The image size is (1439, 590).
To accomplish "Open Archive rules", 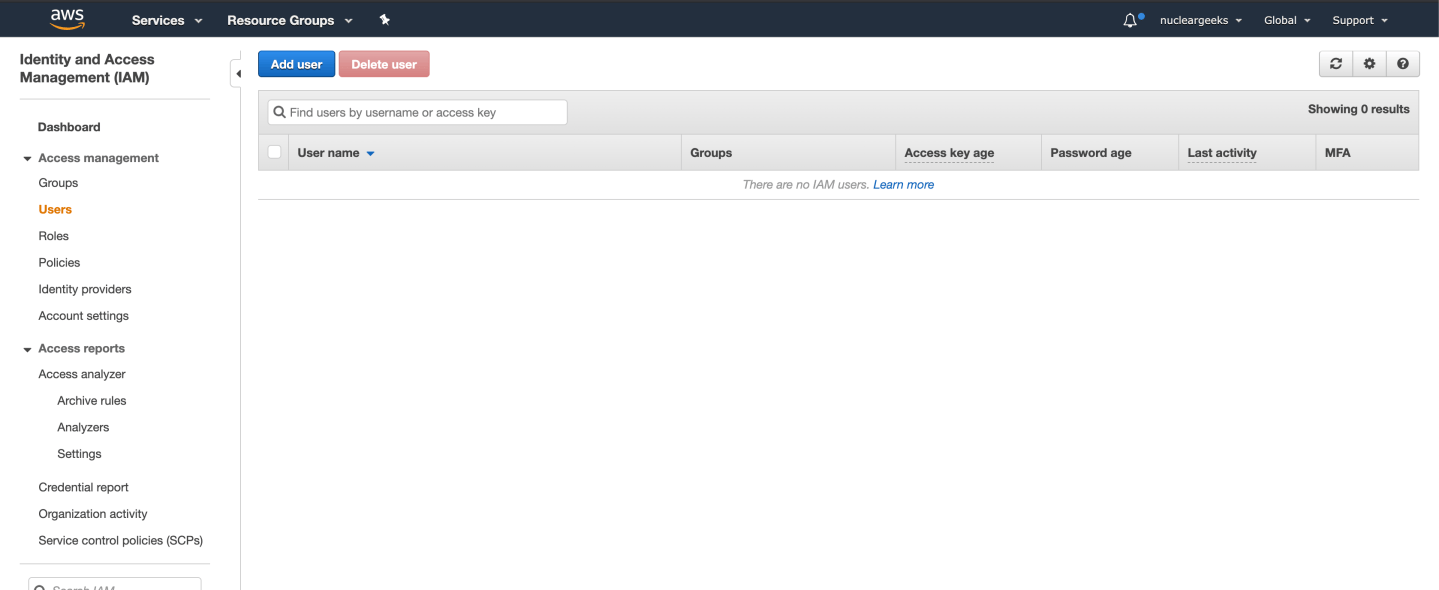I will coord(92,400).
